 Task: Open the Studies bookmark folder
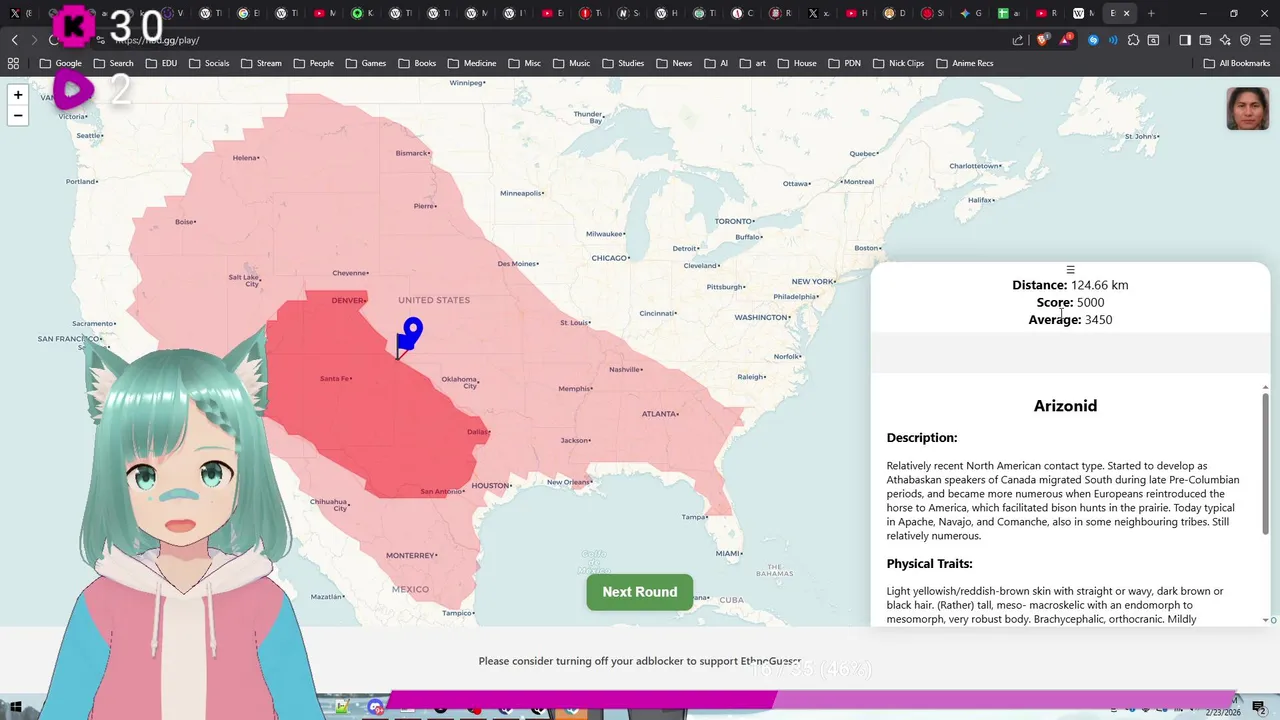pyautogui.click(x=622, y=63)
